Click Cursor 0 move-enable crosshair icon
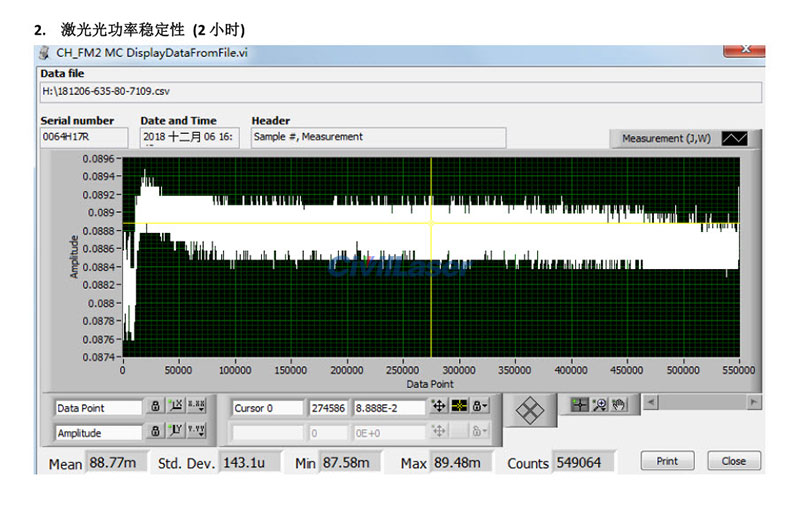Viewport: 800px width, 532px height. pyautogui.click(x=438, y=407)
